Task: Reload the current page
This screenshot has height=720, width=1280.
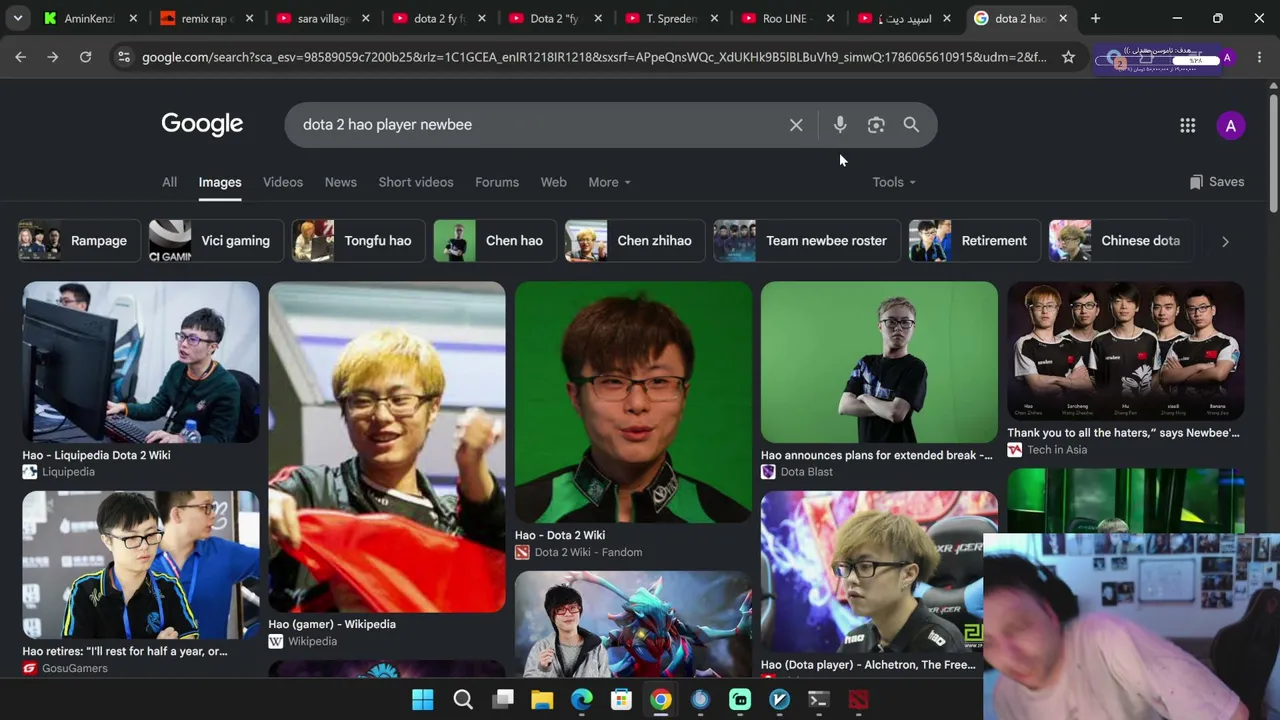Action: coord(86,57)
